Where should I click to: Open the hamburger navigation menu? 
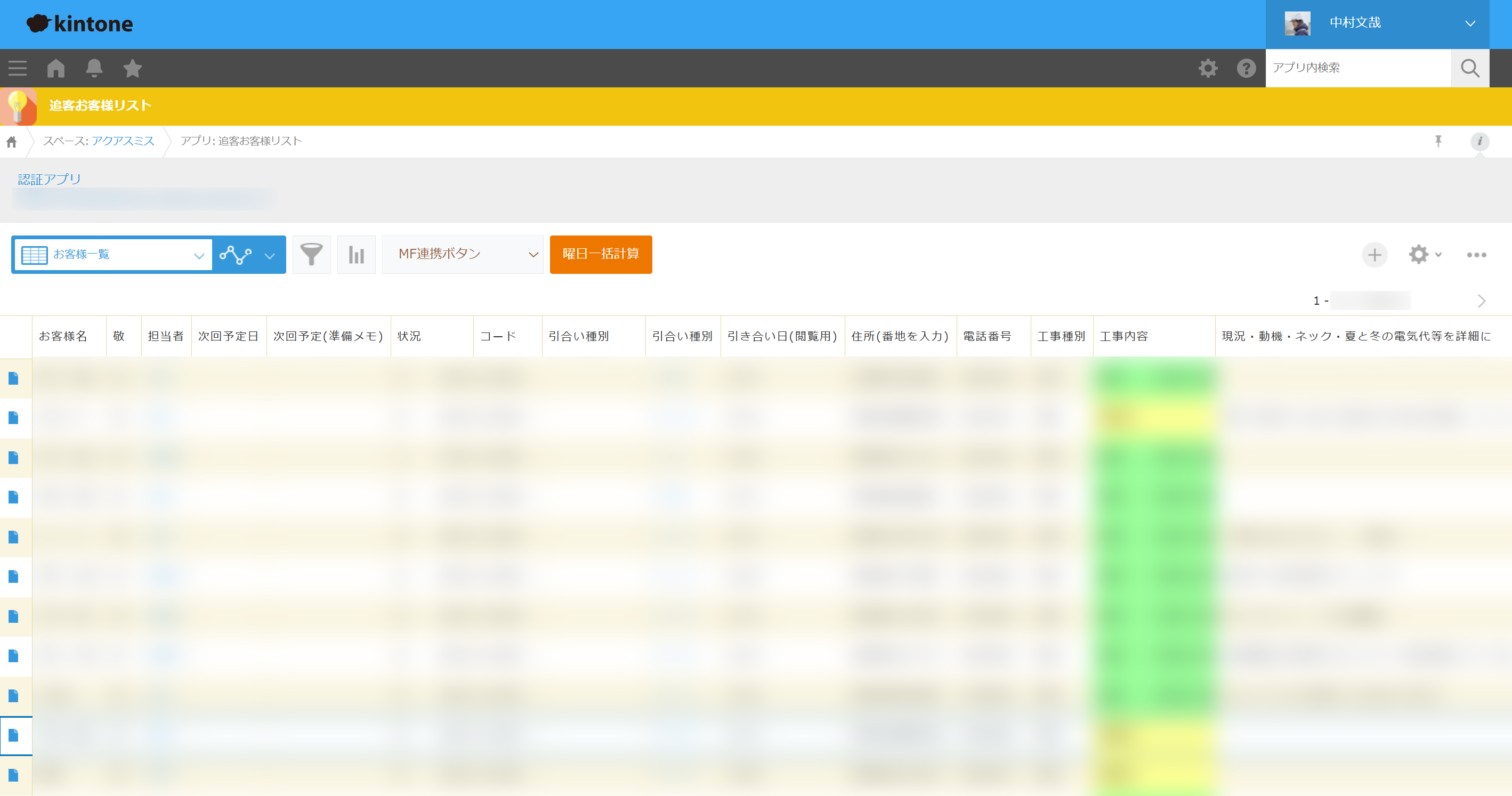coord(18,68)
